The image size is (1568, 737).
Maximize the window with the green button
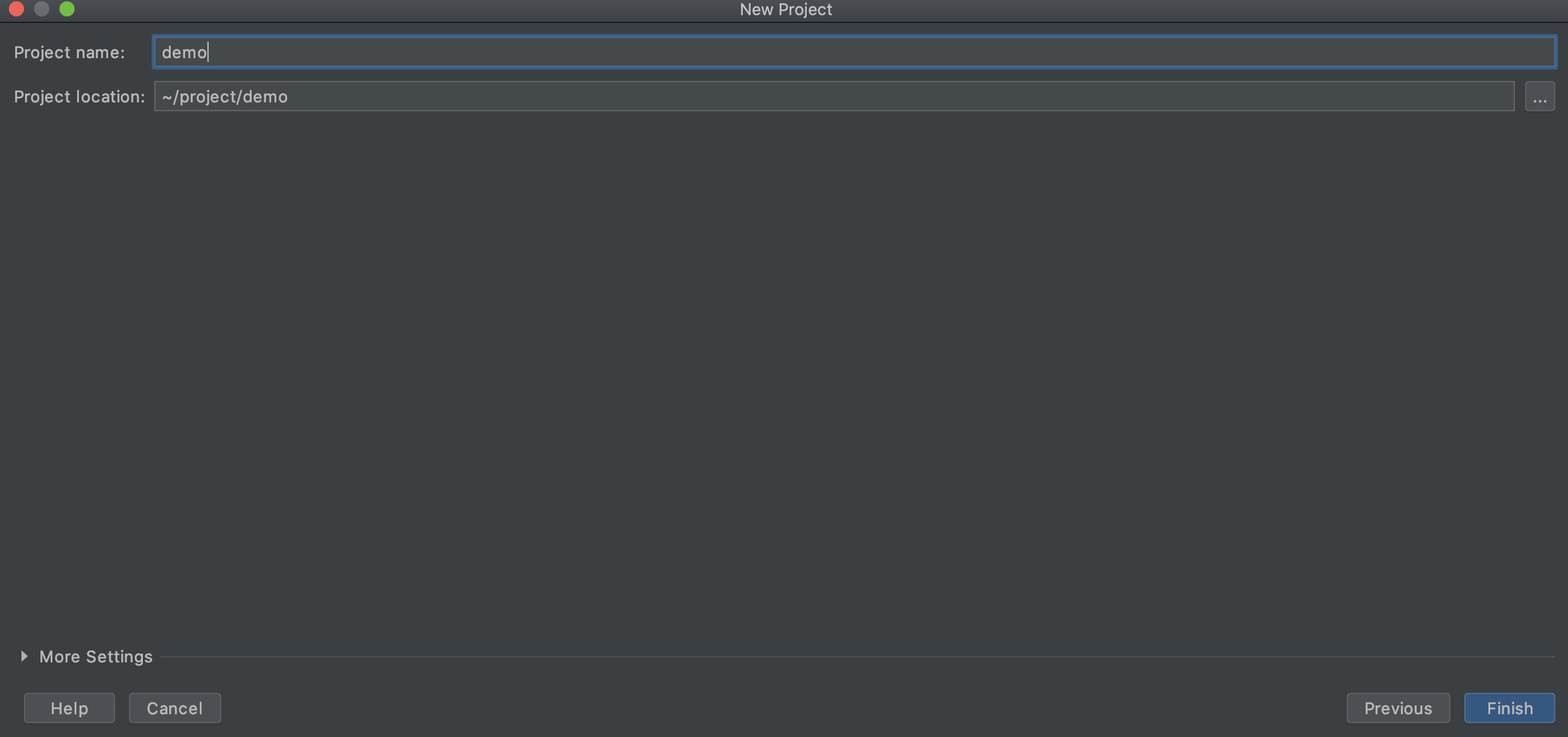point(67,9)
